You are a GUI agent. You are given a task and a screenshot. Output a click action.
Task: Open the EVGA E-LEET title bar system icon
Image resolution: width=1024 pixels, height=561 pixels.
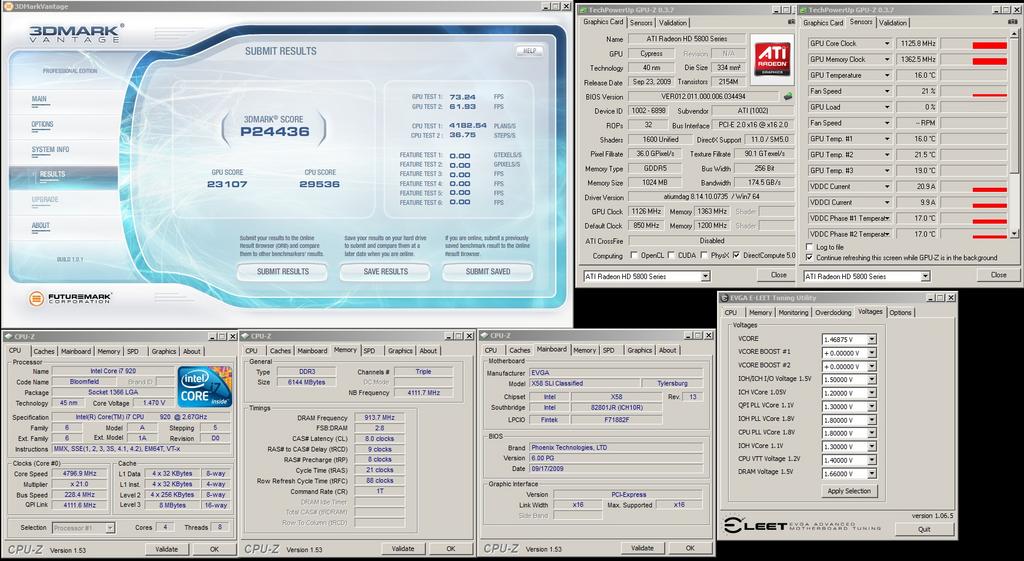click(x=724, y=298)
